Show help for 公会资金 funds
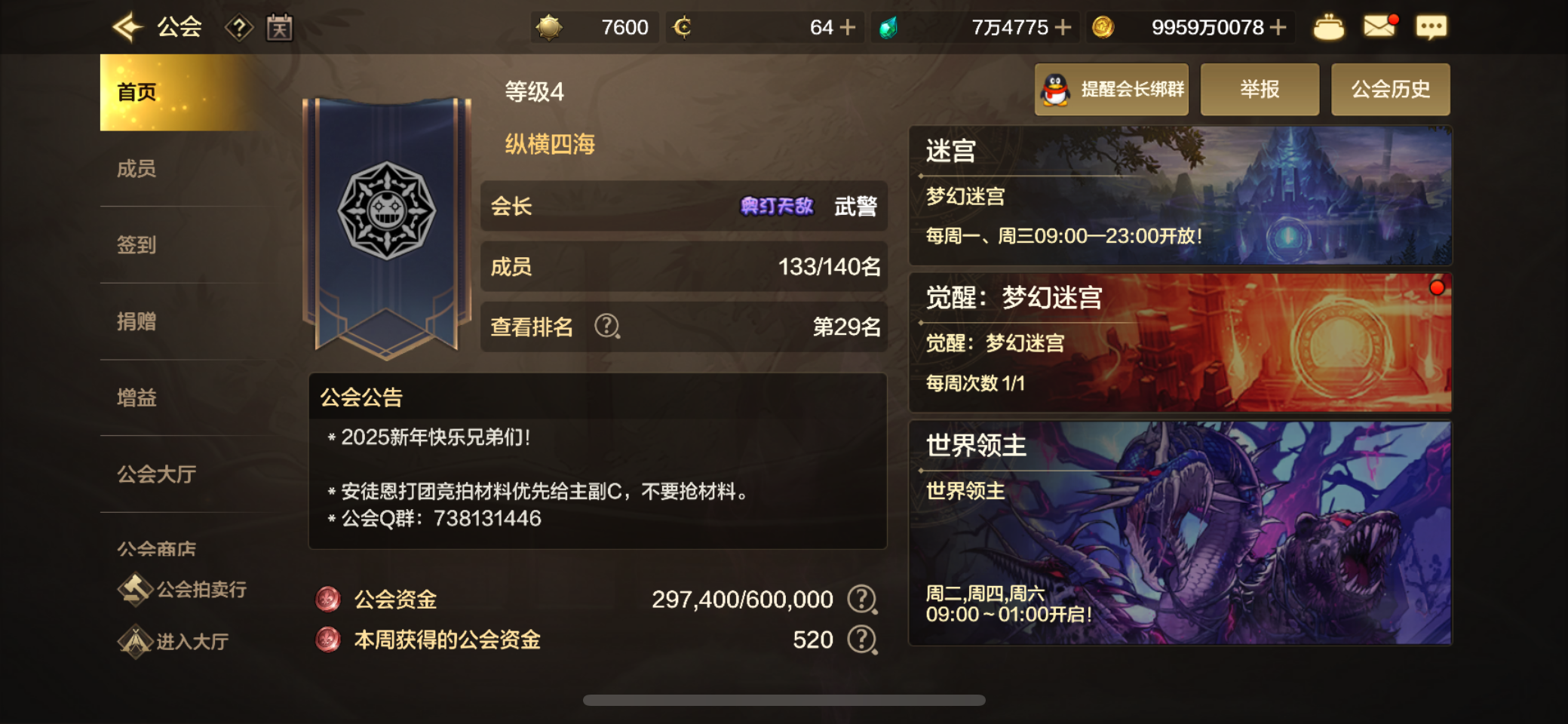The width and height of the screenshot is (1568, 724). [x=862, y=600]
